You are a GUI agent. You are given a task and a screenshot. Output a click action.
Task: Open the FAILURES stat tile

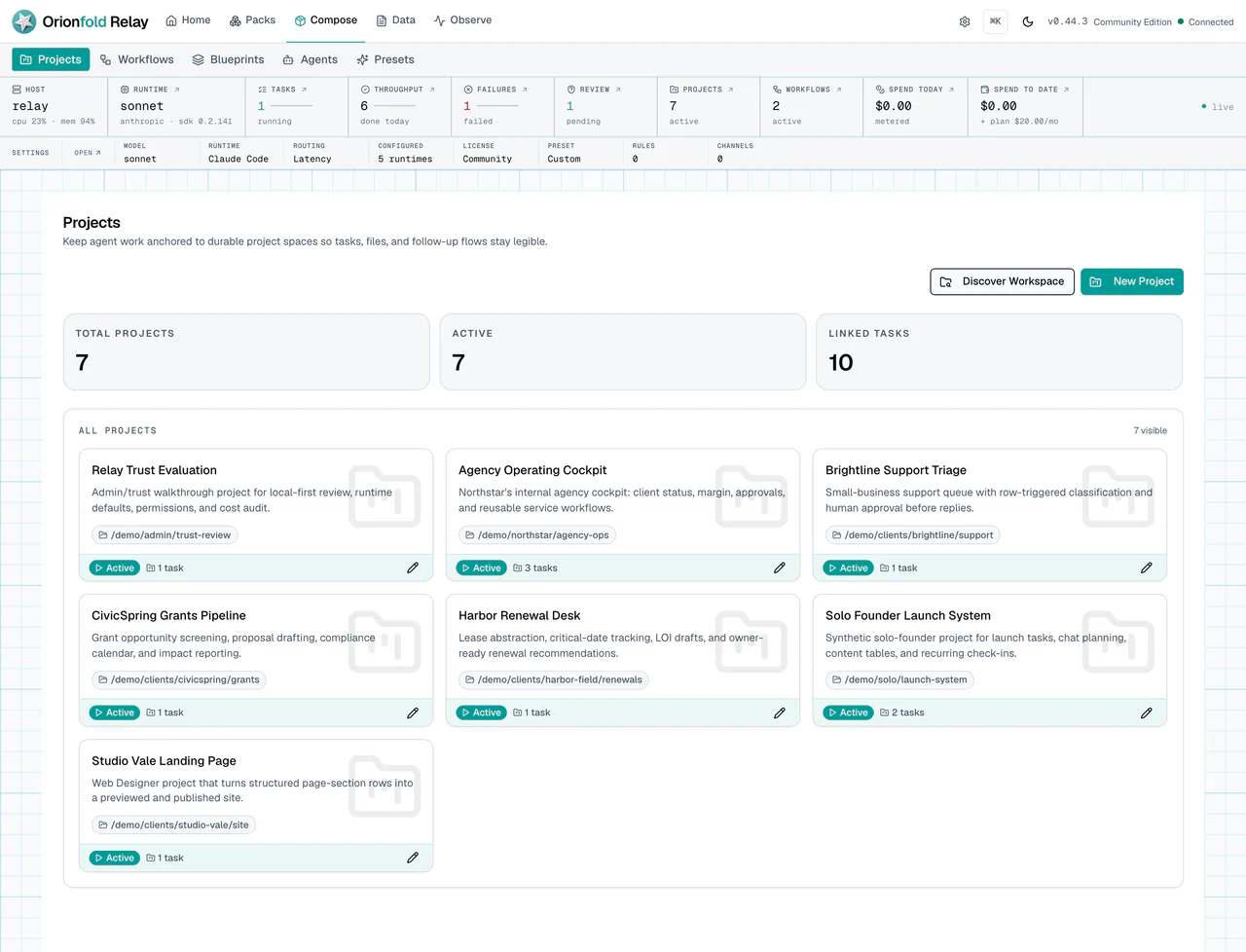coord(502,105)
